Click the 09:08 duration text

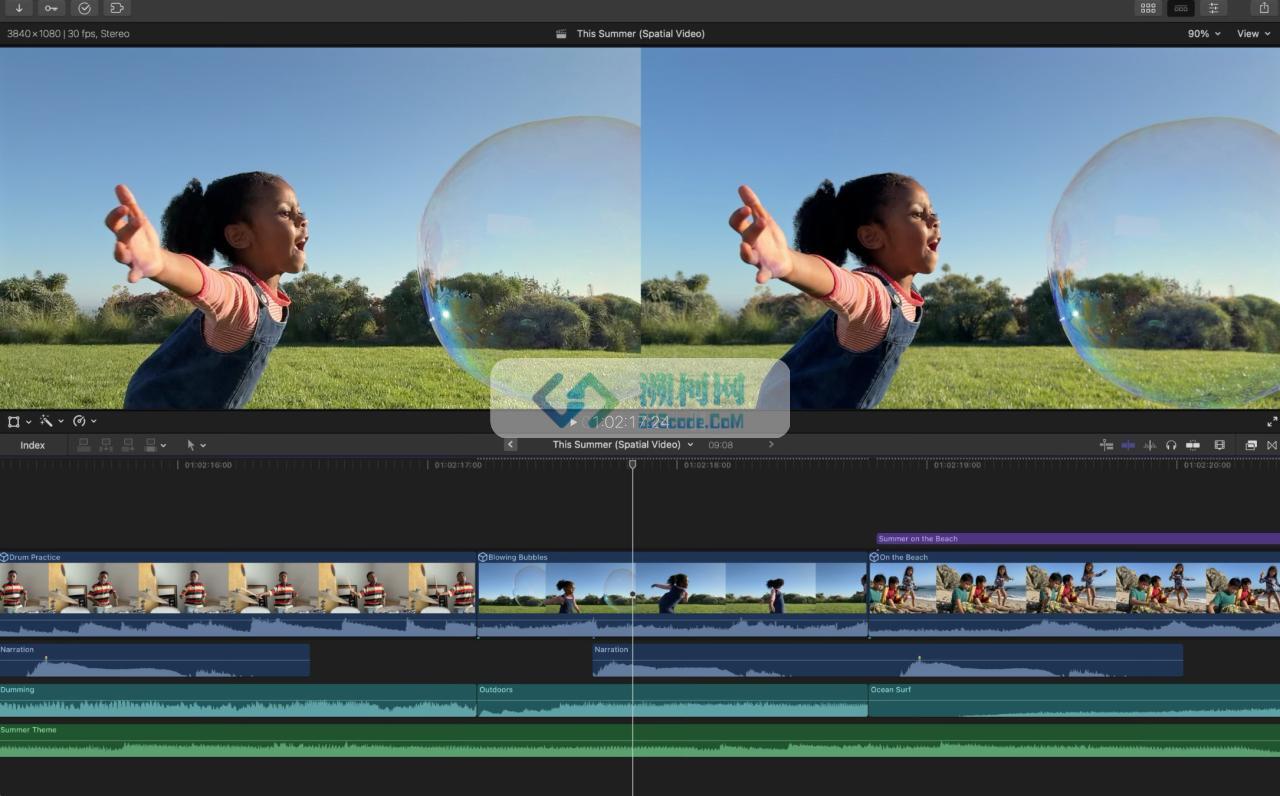tap(721, 445)
